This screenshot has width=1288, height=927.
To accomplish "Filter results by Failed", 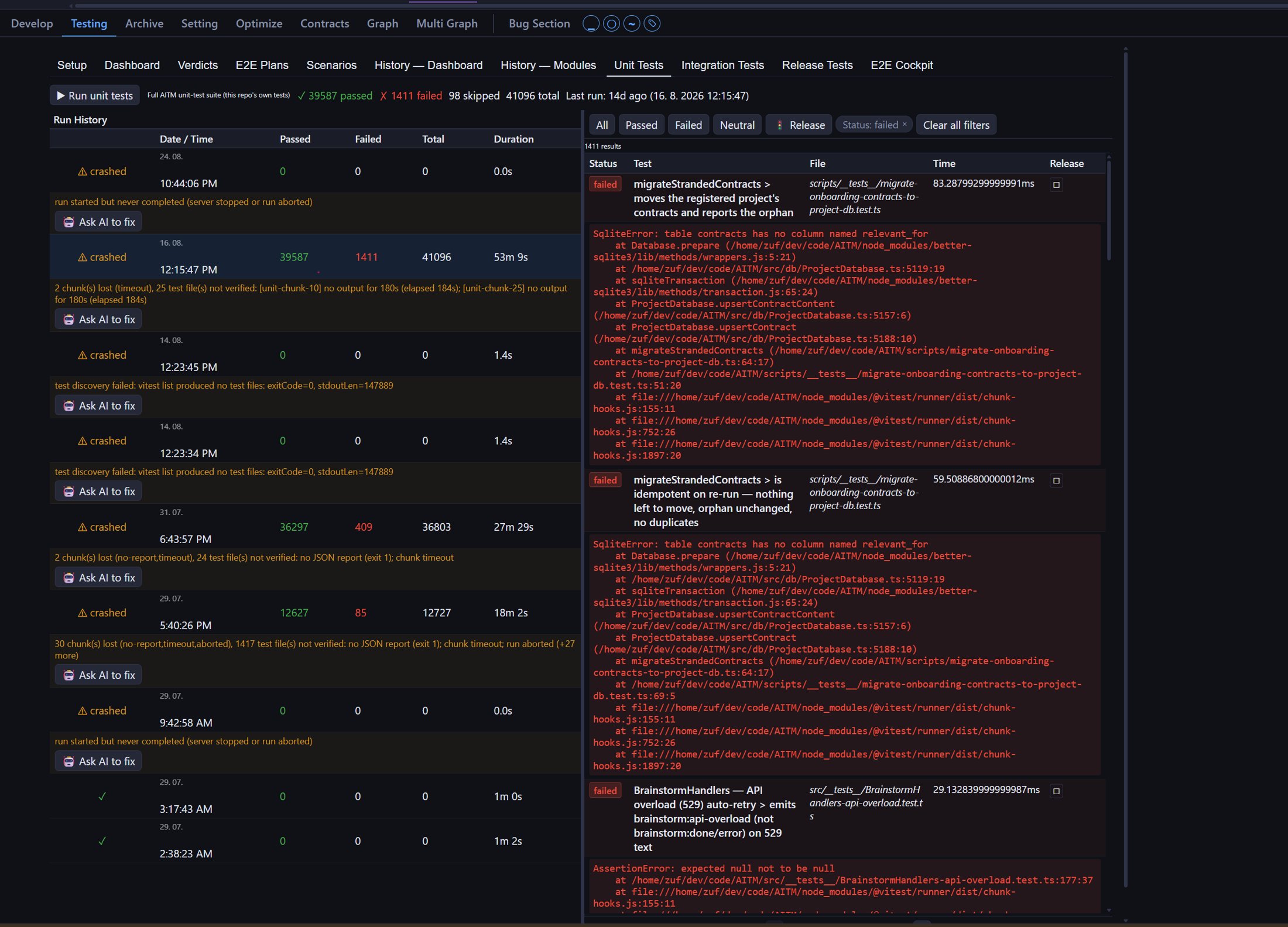I will pyautogui.click(x=688, y=125).
